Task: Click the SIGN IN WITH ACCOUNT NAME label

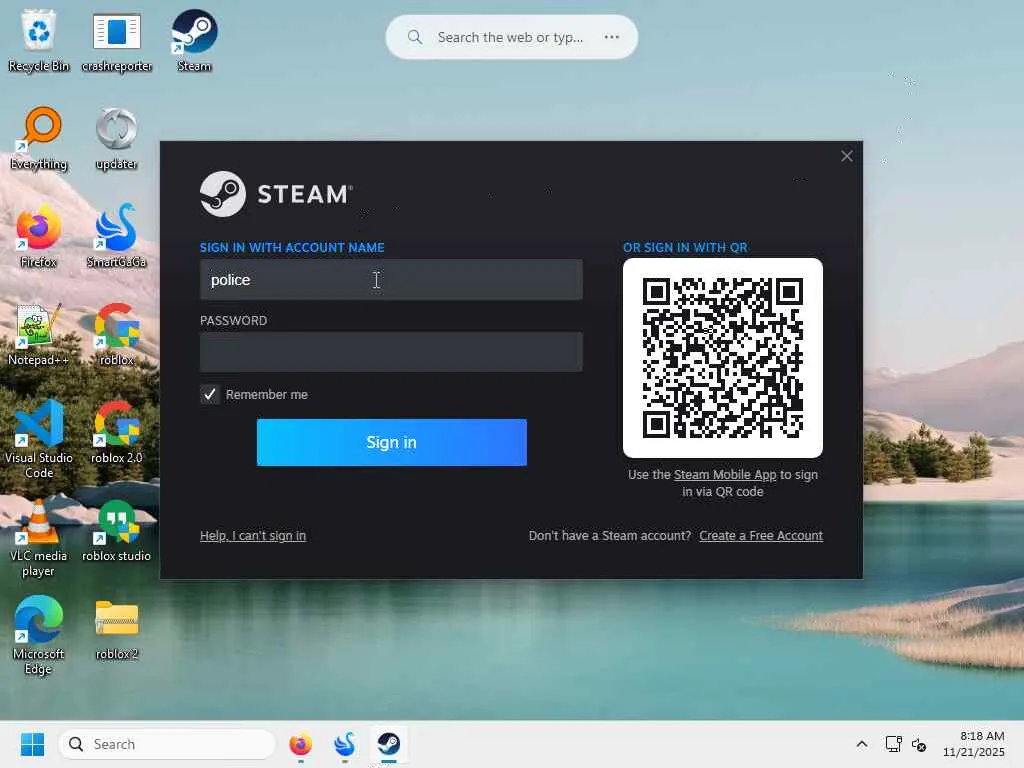Action: pyautogui.click(x=292, y=248)
